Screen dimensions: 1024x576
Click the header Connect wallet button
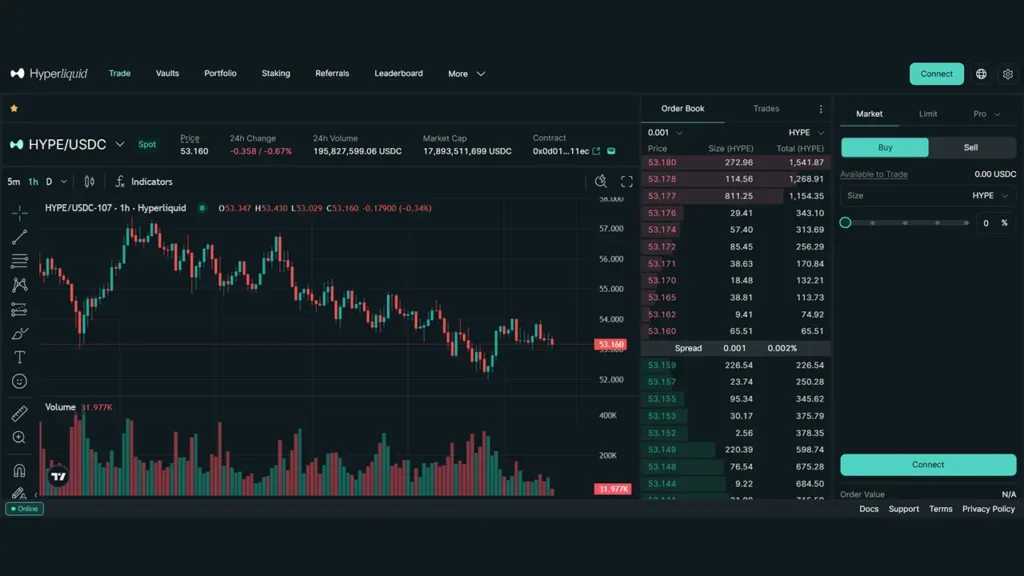pyautogui.click(x=936, y=74)
